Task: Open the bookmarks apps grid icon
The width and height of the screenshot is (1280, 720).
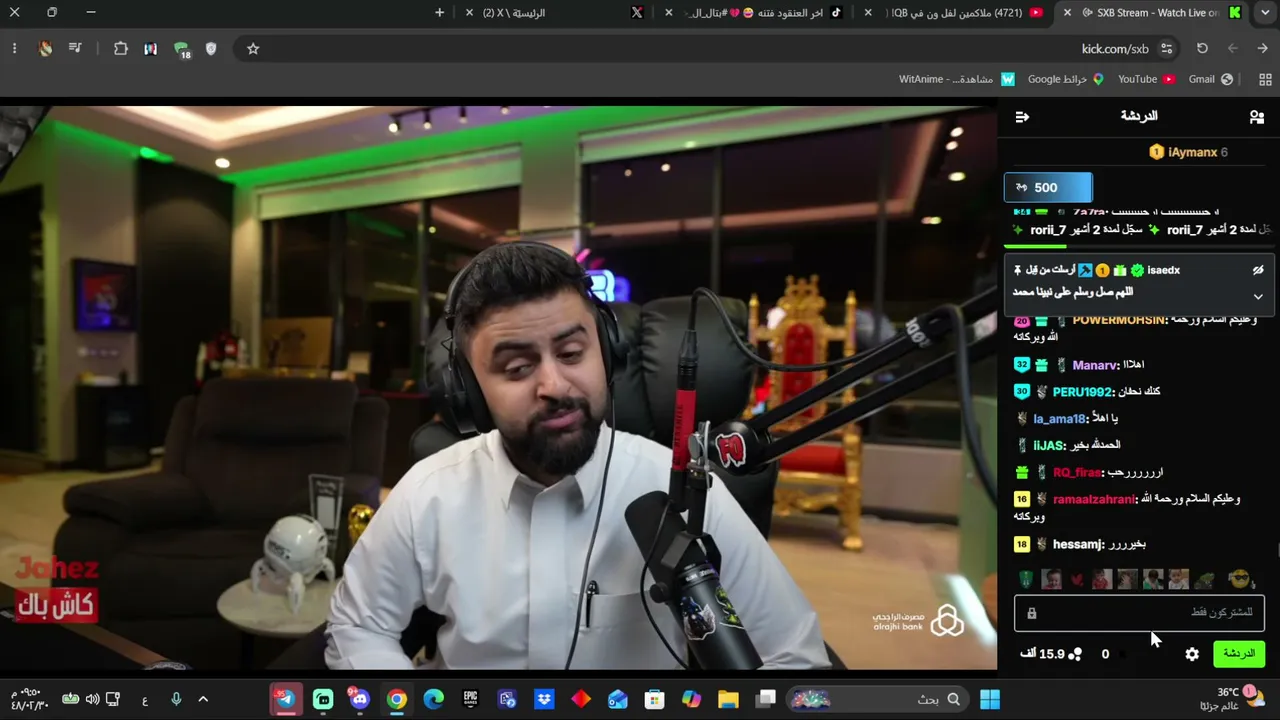Action: tap(1265, 79)
